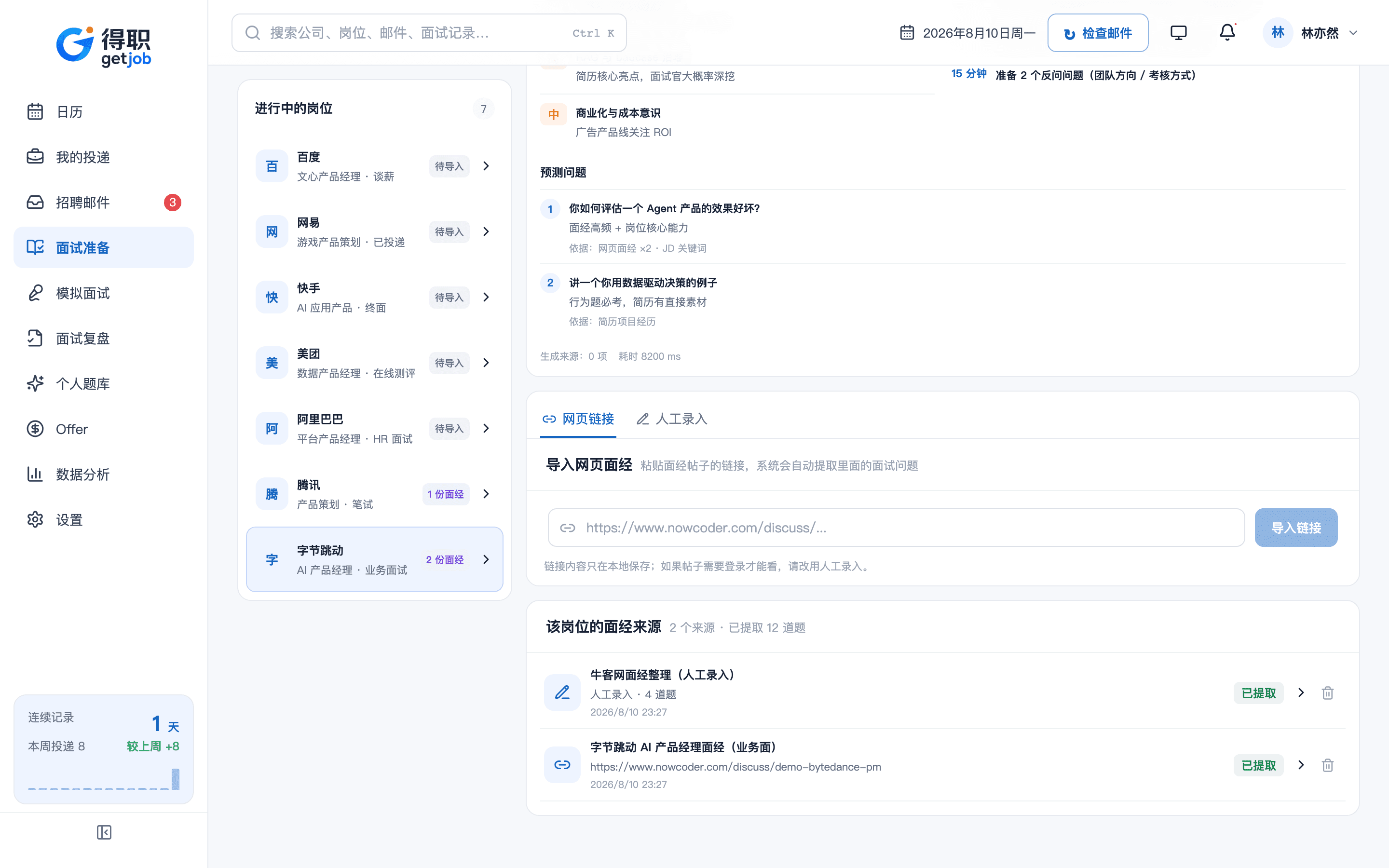Open details arrow for 牛客网面经整理
The width and height of the screenshot is (1389, 868).
tap(1301, 692)
